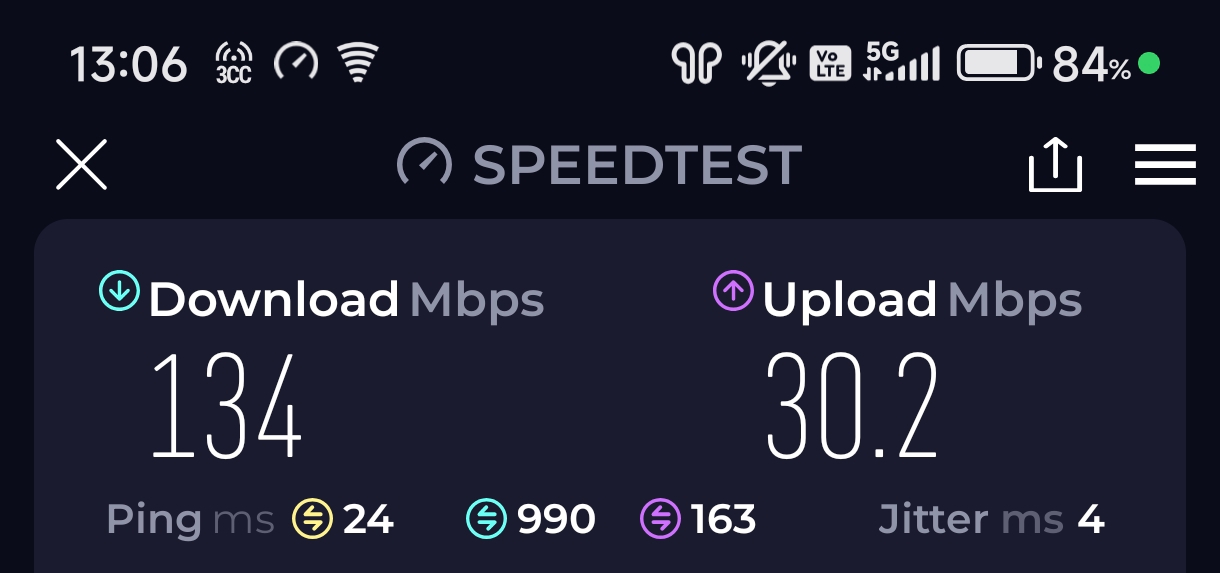
Task: Tap the Download Mbps label
Action: point(346,299)
